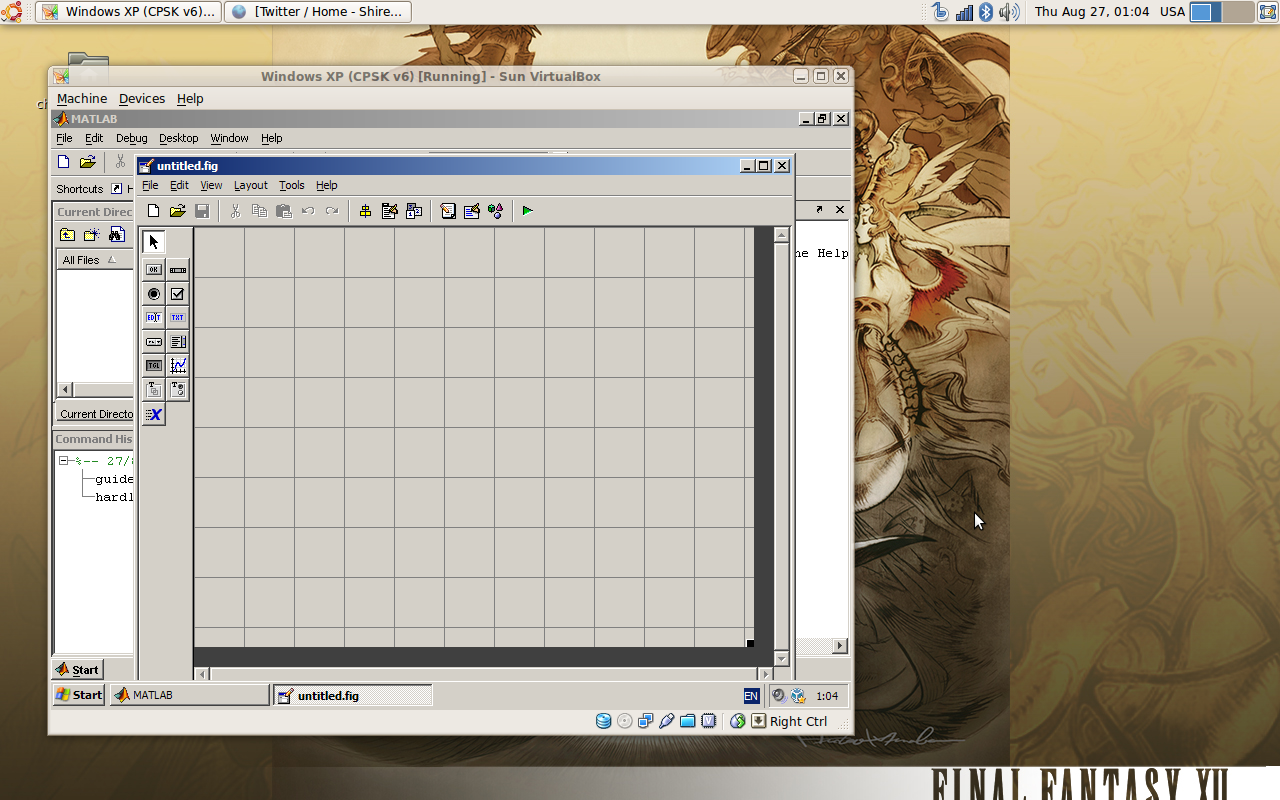Open a figure file from GUIDE toolbar

[x=177, y=211]
